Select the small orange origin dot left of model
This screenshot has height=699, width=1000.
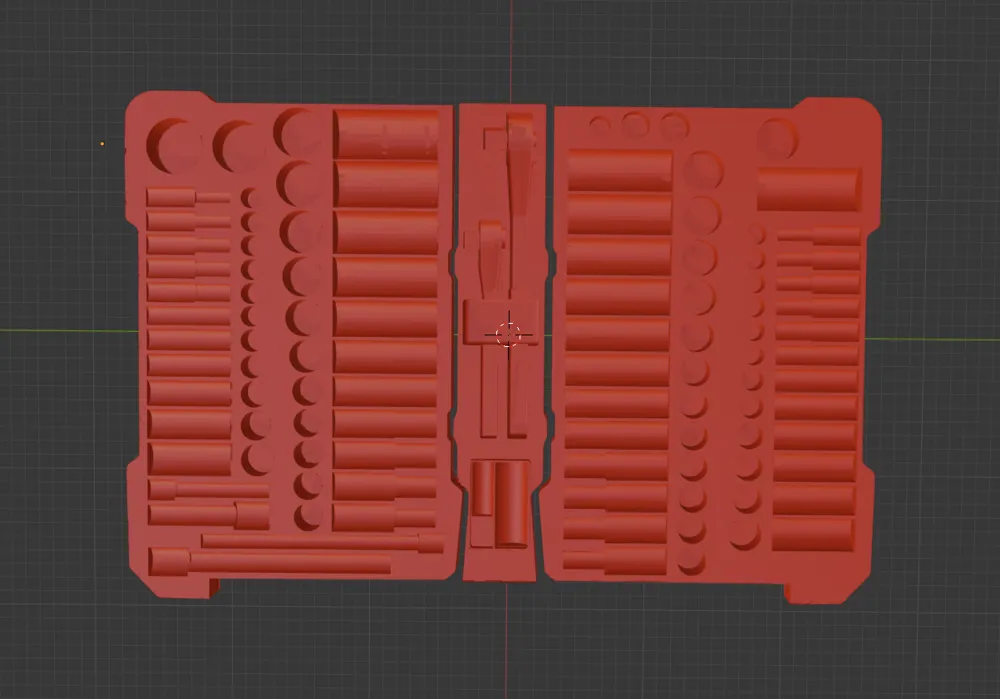(102, 144)
